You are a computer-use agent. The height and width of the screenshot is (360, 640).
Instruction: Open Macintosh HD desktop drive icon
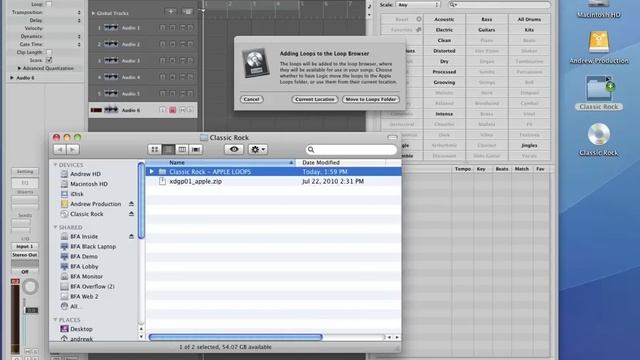tap(599, 4)
